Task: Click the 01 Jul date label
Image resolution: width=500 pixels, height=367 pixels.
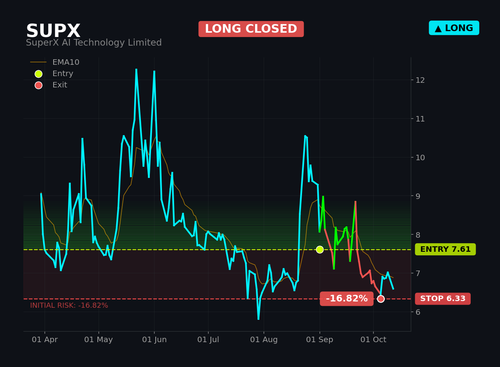Action: 208,340
